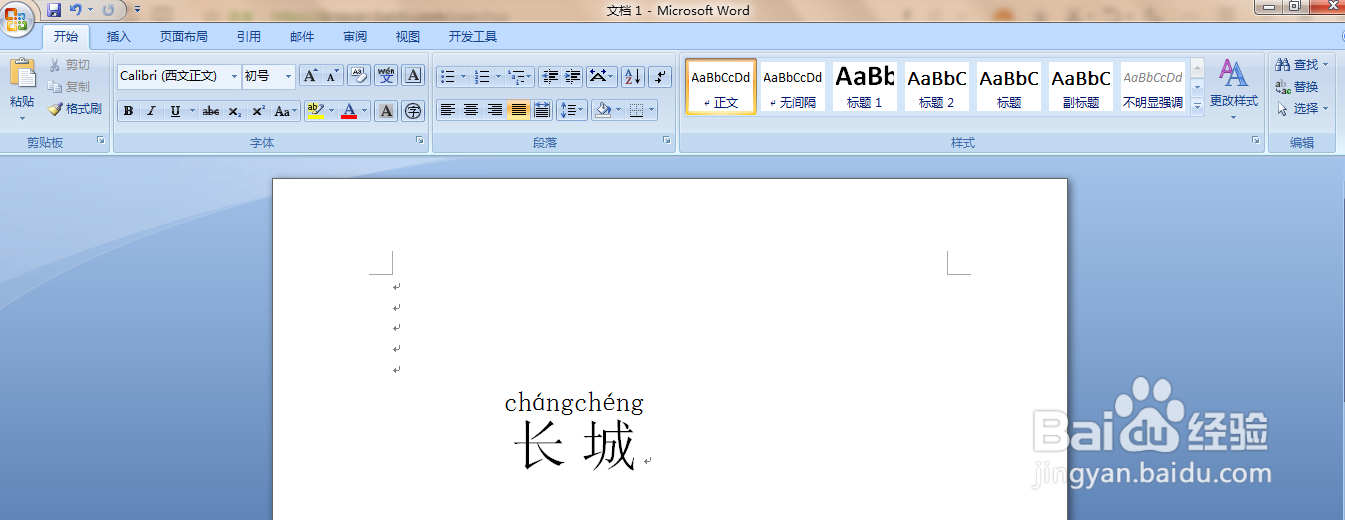The width and height of the screenshot is (1345, 520).
Task: Toggle Subscript formatting
Action: click(234, 111)
